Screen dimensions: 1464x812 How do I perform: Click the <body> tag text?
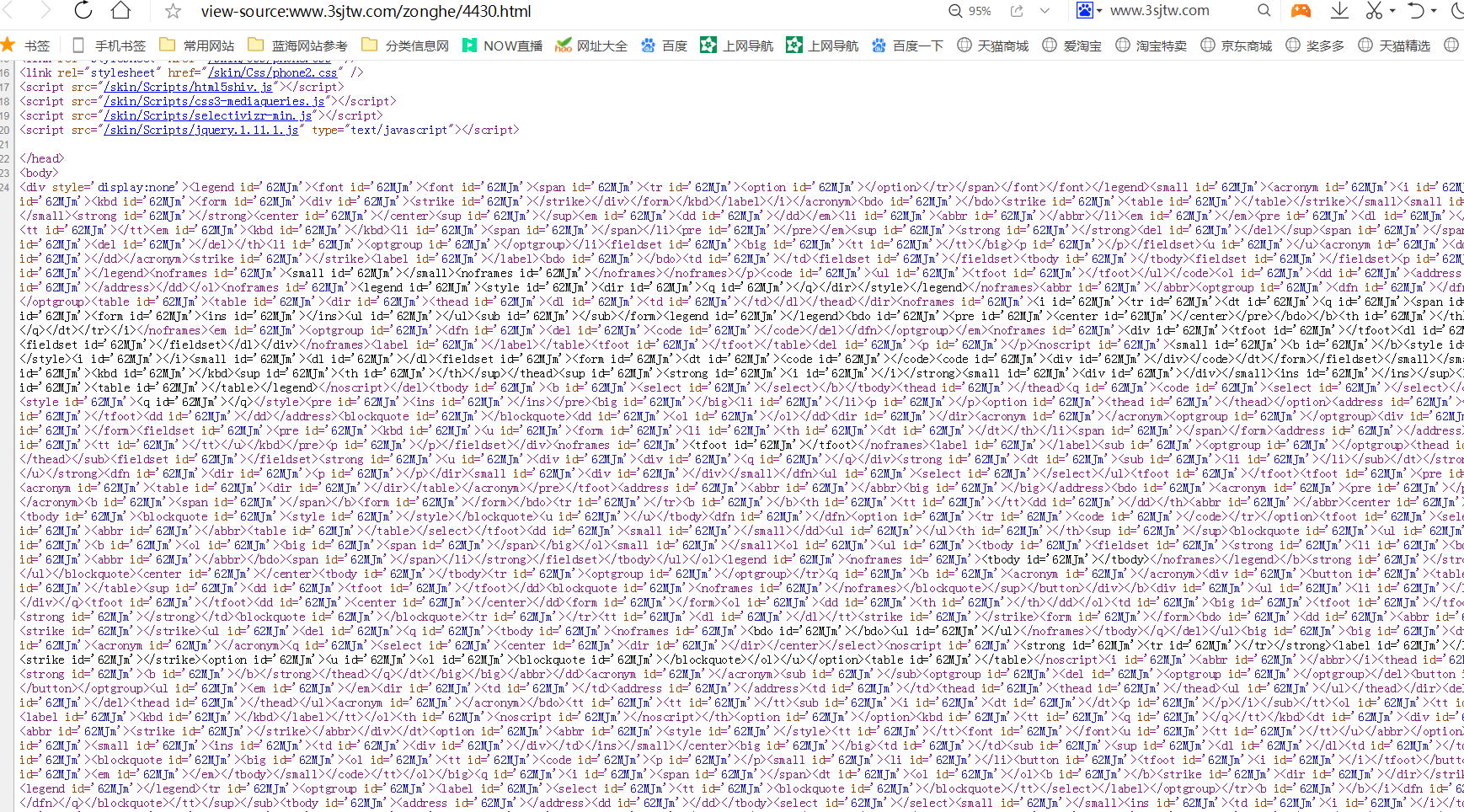[x=39, y=173]
